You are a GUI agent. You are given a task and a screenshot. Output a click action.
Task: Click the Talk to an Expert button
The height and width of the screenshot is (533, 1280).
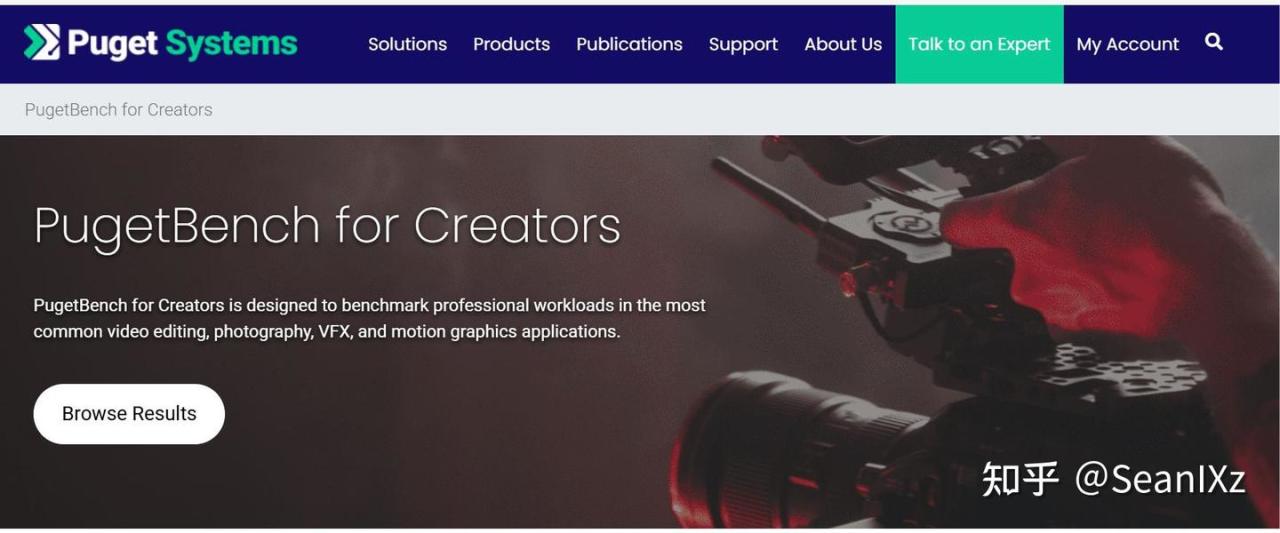(979, 44)
